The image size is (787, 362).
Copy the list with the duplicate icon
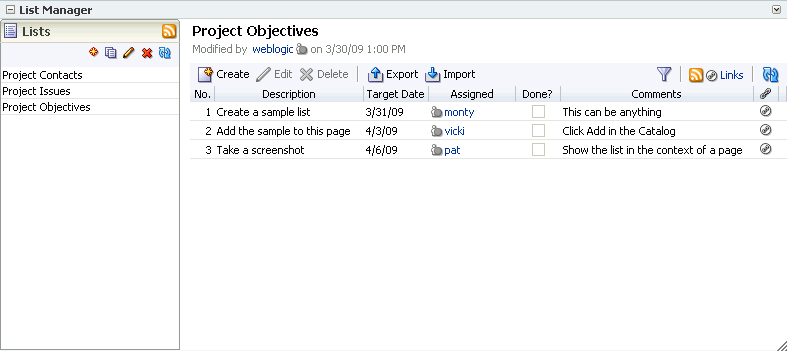coord(110,52)
